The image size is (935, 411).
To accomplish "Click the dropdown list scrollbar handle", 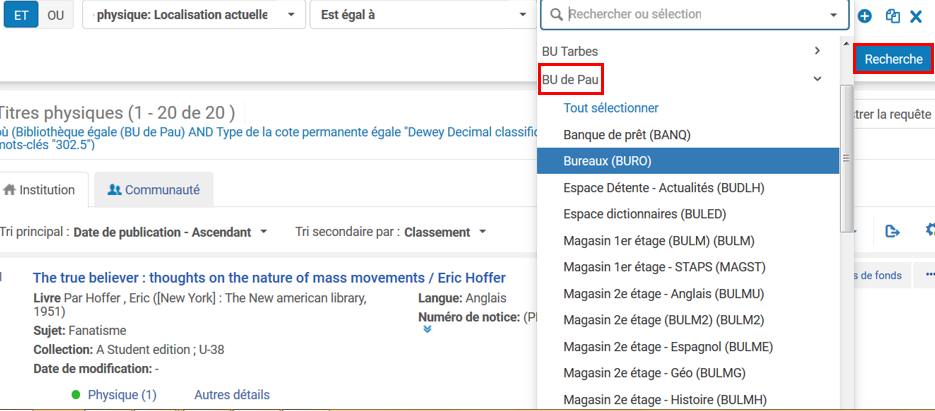I will [846, 158].
